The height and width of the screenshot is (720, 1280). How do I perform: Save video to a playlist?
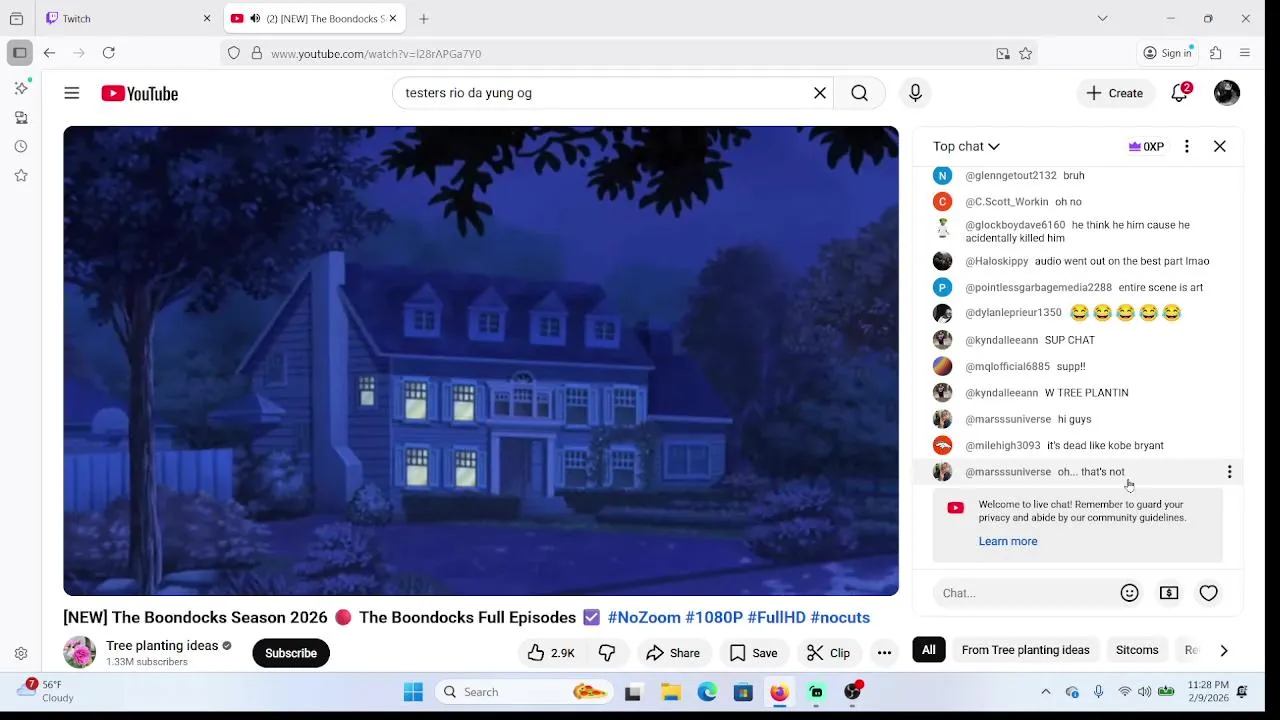(x=753, y=653)
